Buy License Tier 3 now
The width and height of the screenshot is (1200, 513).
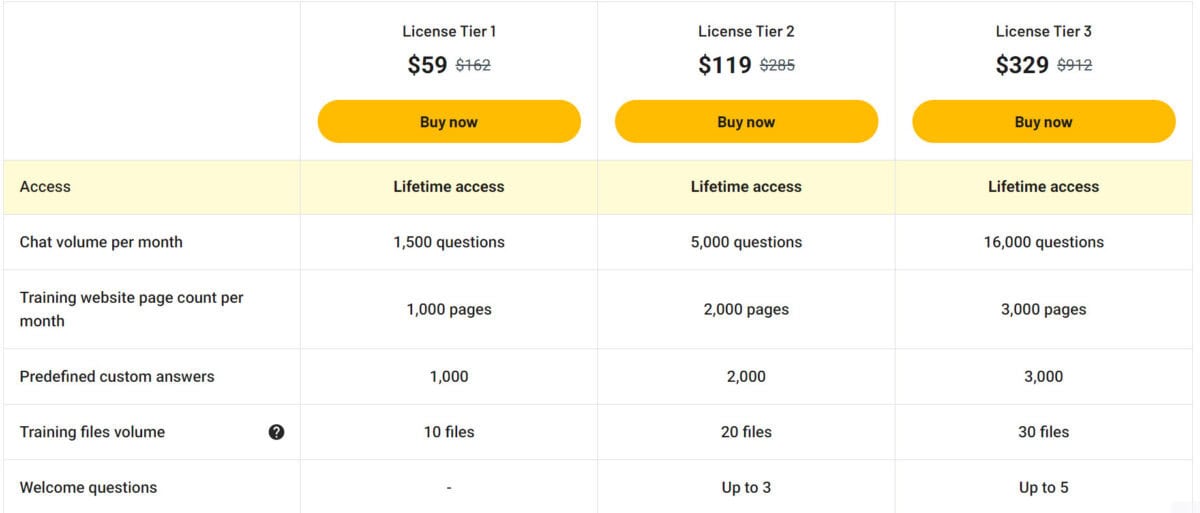tap(1043, 122)
